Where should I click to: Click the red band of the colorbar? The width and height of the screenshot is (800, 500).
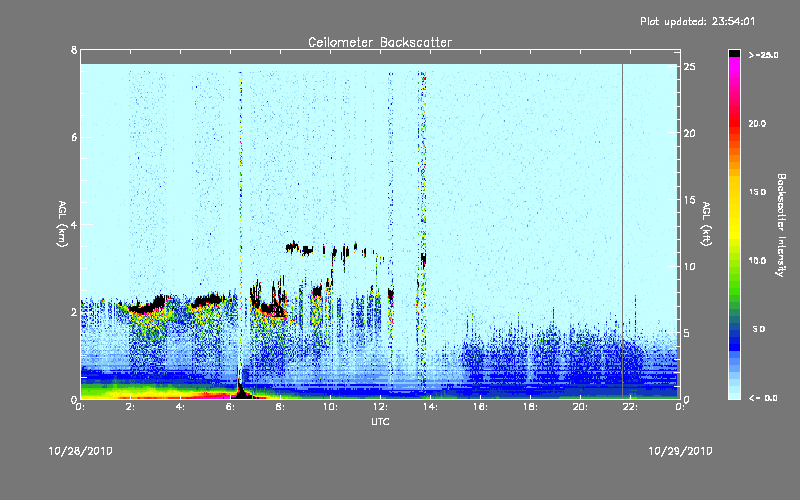pyautogui.click(x=734, y=125)
